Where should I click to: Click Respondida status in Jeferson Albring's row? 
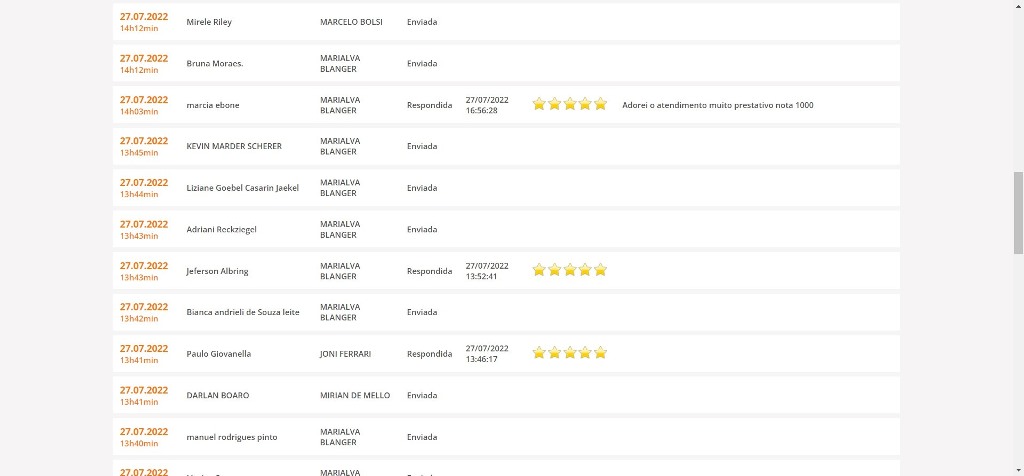429,271
